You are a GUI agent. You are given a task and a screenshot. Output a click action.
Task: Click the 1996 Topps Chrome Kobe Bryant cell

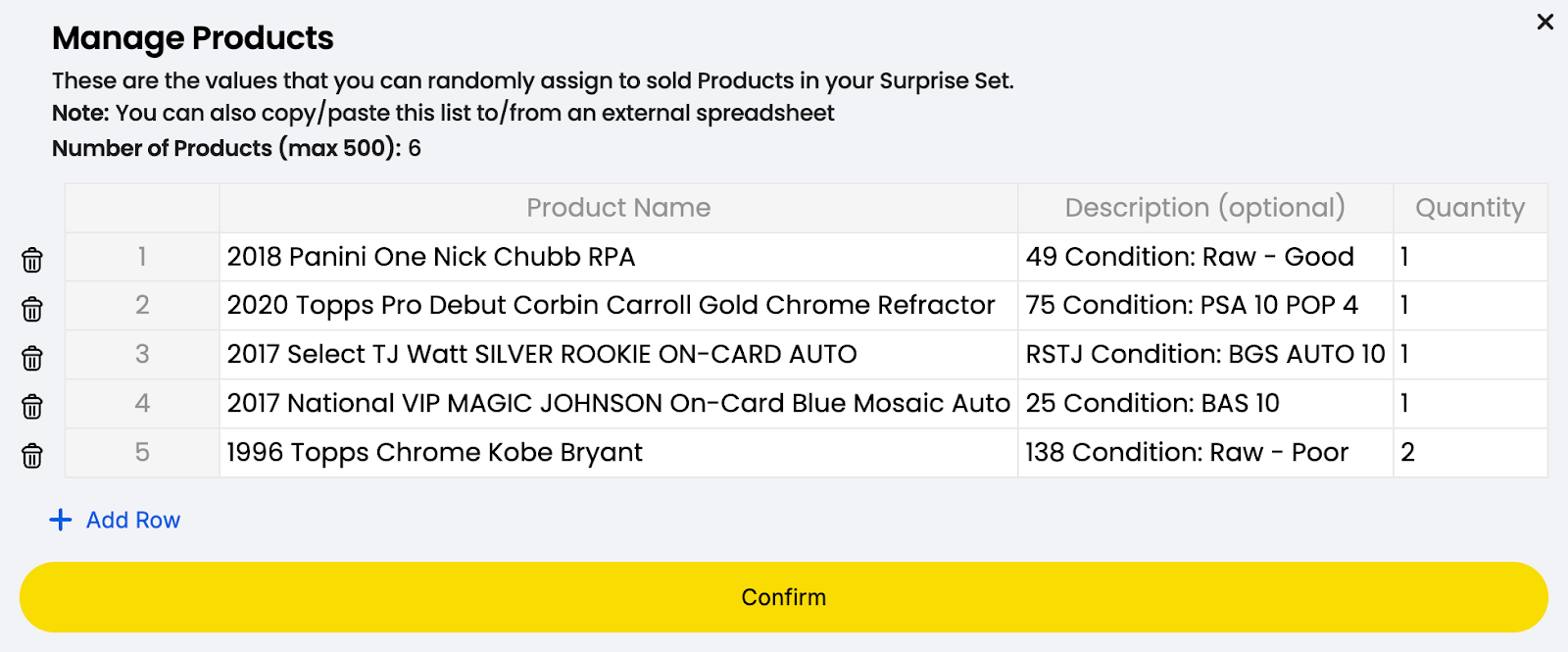click(617, 453)
